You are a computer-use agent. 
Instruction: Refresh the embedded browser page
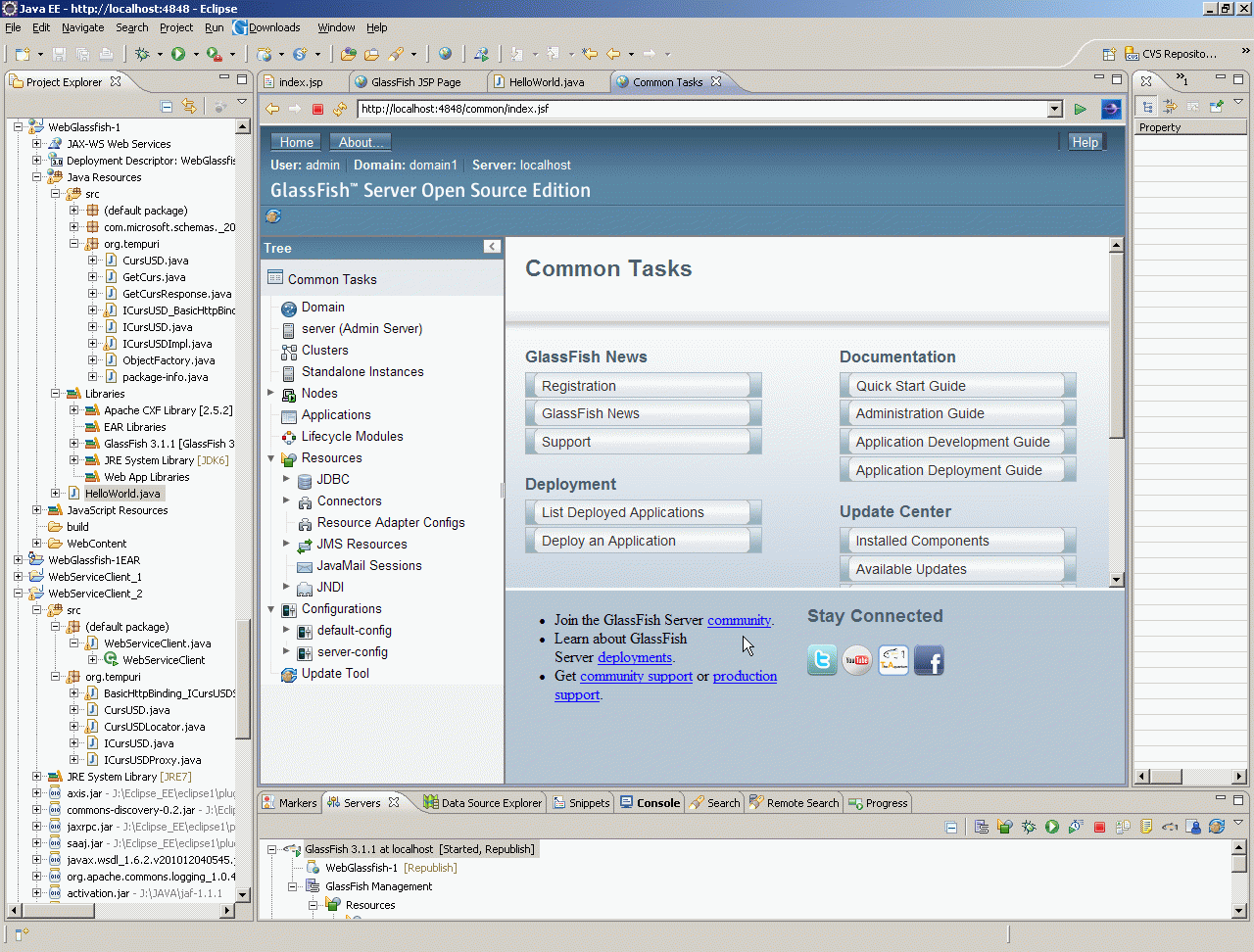(340, 109)
